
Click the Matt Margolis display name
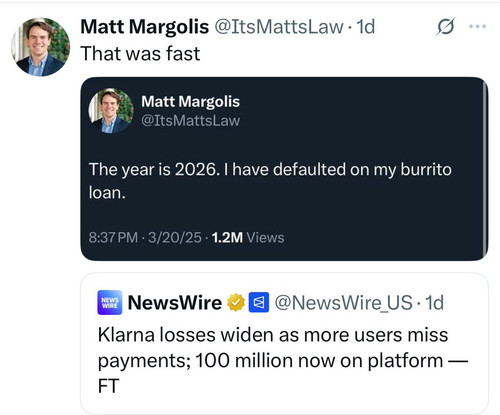click(145, 27)
